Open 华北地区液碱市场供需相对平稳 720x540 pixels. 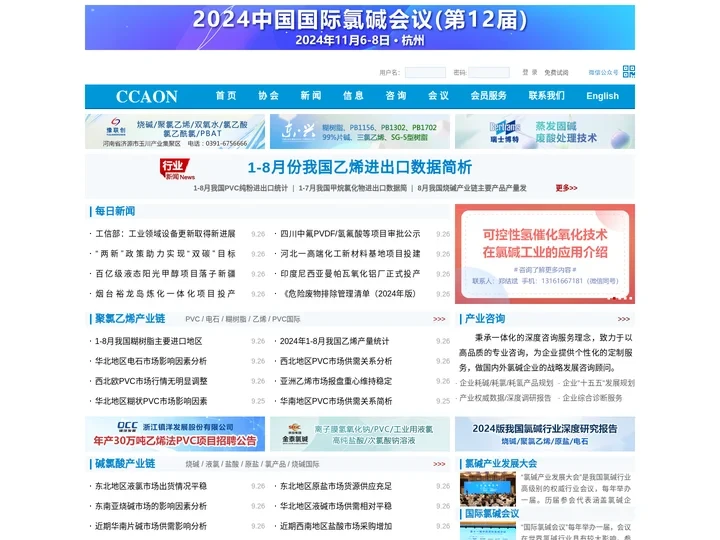(336, 506)
